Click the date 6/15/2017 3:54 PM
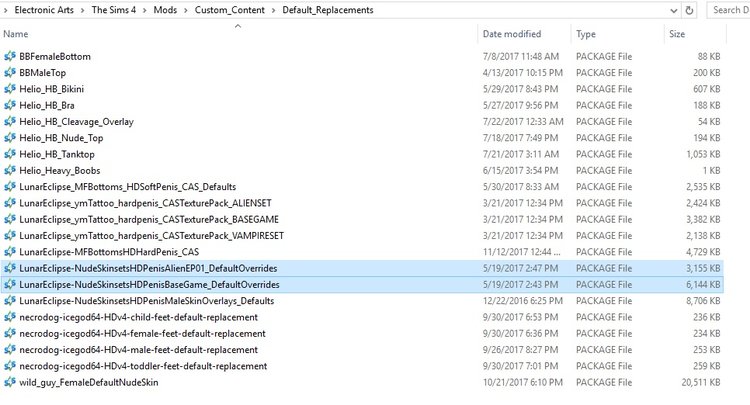 [520, 170]
